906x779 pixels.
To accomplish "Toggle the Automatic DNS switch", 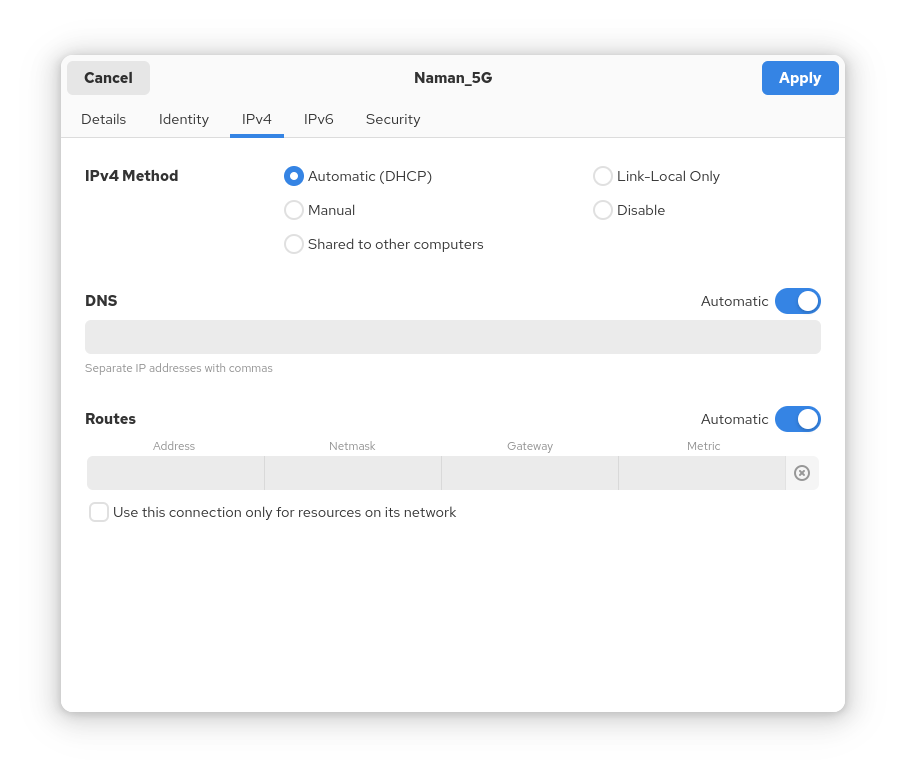I will tap(797, 301).
